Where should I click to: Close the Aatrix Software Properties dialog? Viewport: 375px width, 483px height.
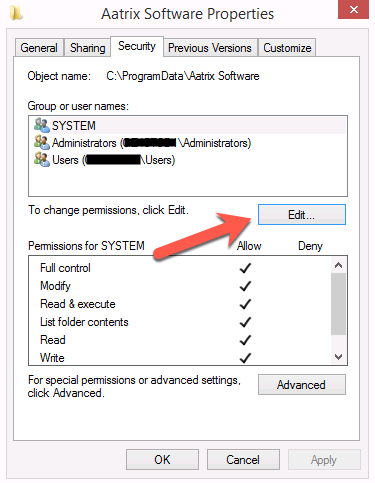pos(353,10)
